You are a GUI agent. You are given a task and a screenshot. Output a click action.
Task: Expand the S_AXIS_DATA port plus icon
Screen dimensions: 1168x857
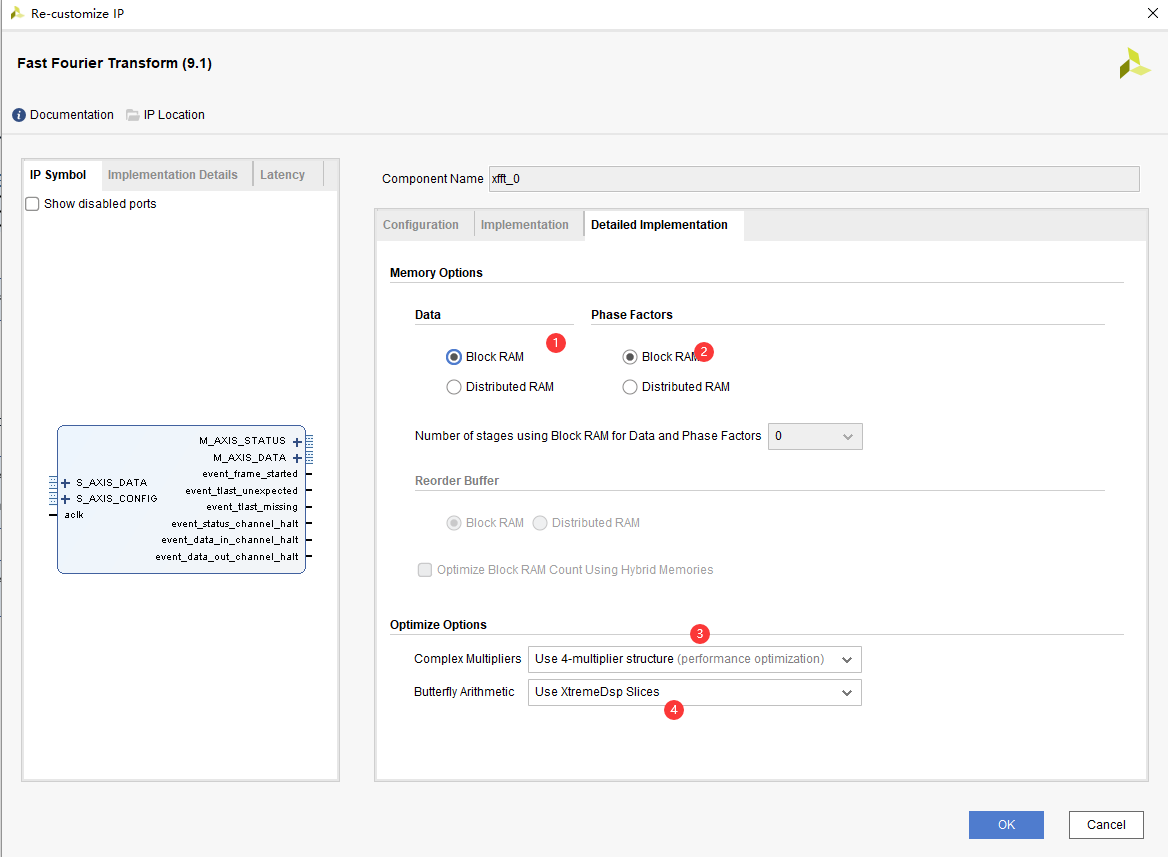66,483
